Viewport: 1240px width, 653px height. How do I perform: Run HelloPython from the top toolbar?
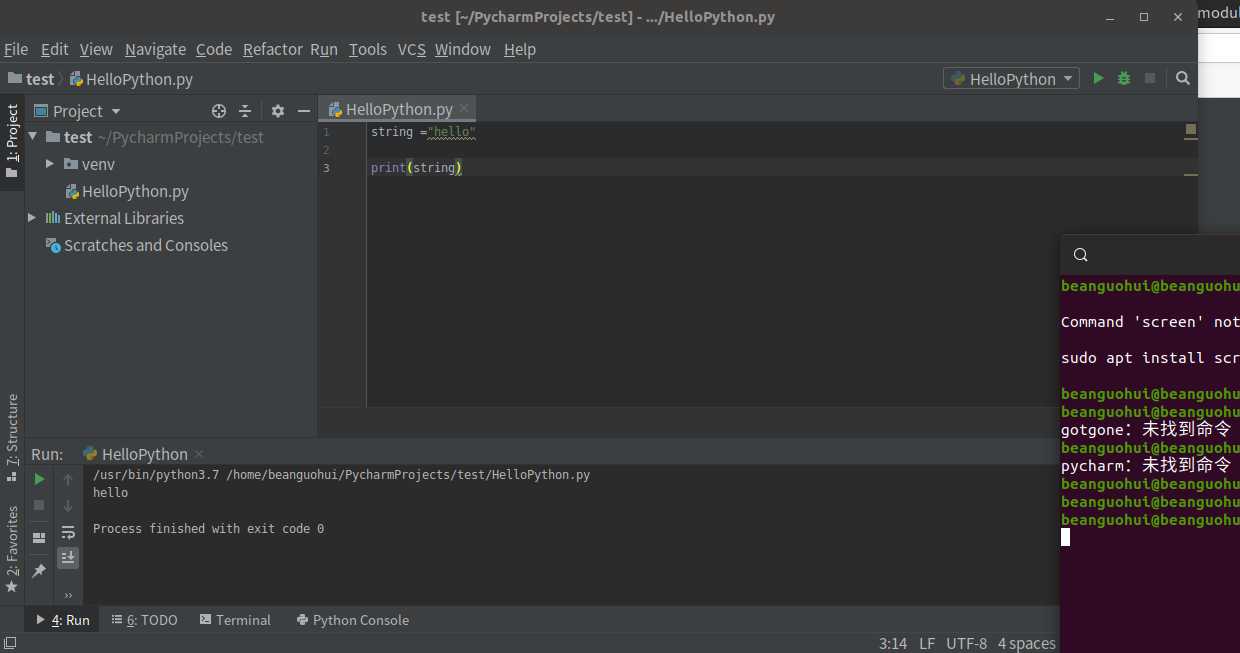(x=1098, y=78)
